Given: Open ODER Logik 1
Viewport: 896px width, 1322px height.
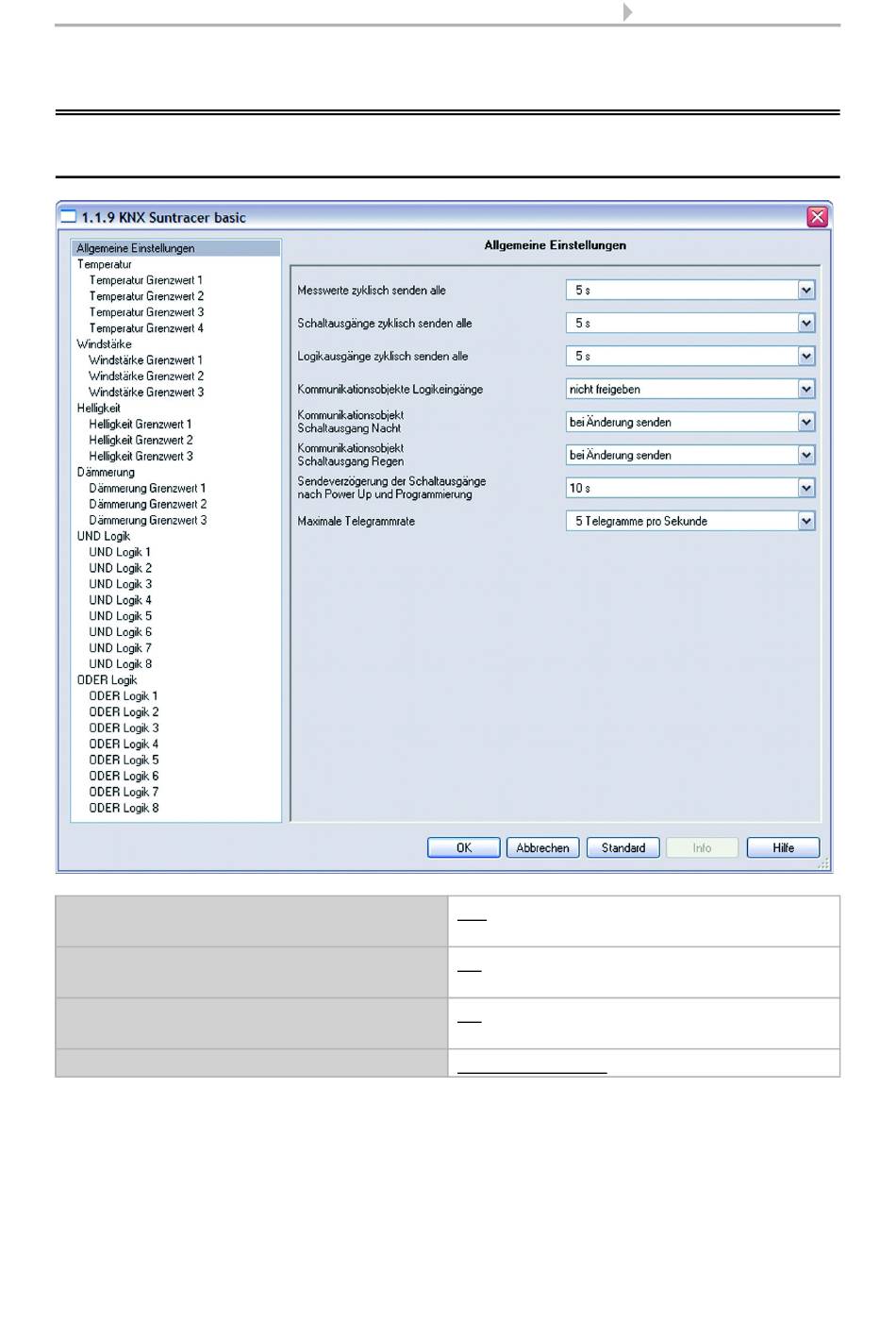Looking at the screenshot, I should click(124, 696).
